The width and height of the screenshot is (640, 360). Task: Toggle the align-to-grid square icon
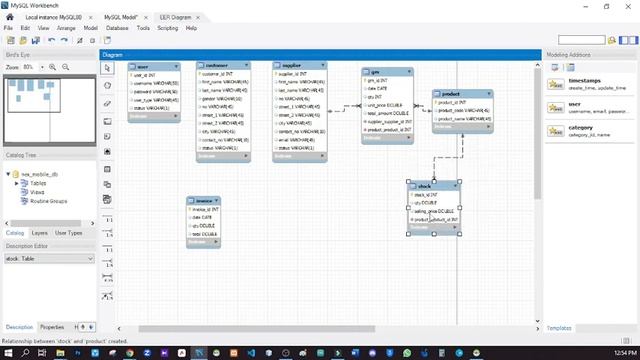pyautogui.click(x=93, y=40)
